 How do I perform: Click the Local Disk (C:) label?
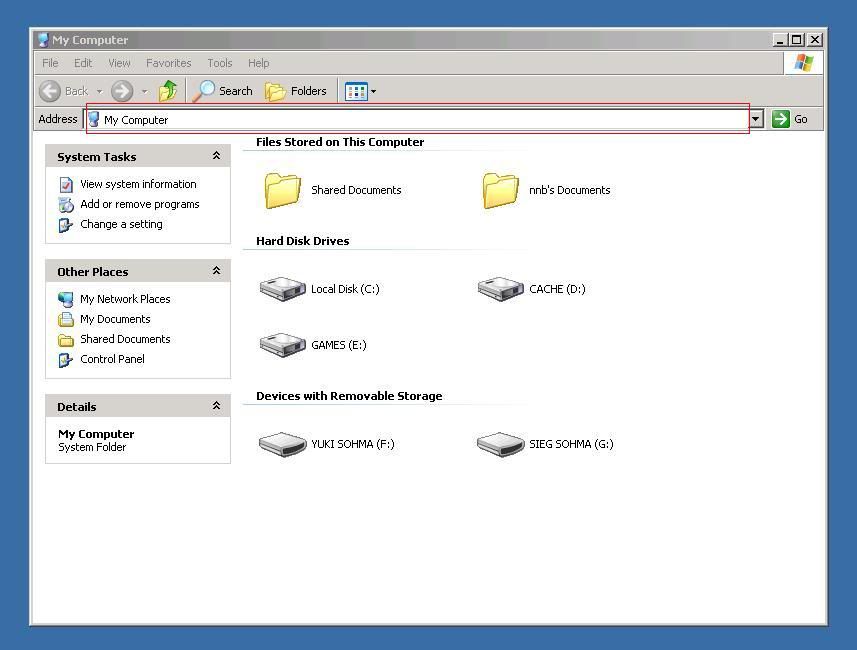click(345, 289)
